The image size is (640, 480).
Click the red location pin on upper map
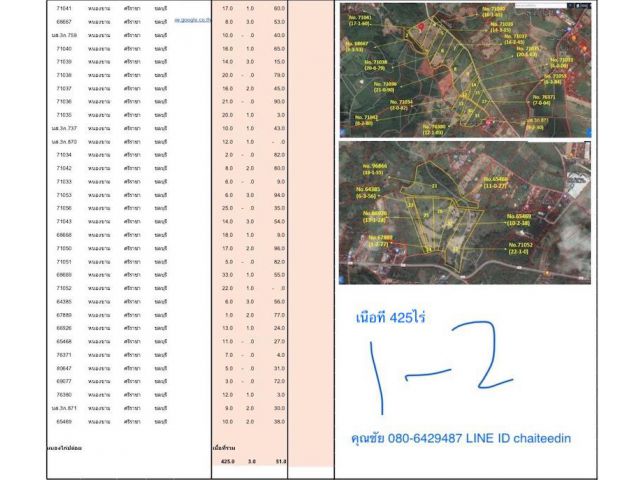tap(421, 26)
